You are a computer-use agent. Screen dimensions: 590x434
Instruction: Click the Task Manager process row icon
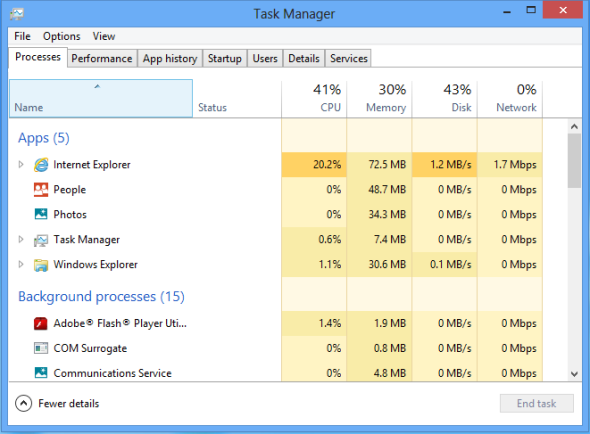41,240
